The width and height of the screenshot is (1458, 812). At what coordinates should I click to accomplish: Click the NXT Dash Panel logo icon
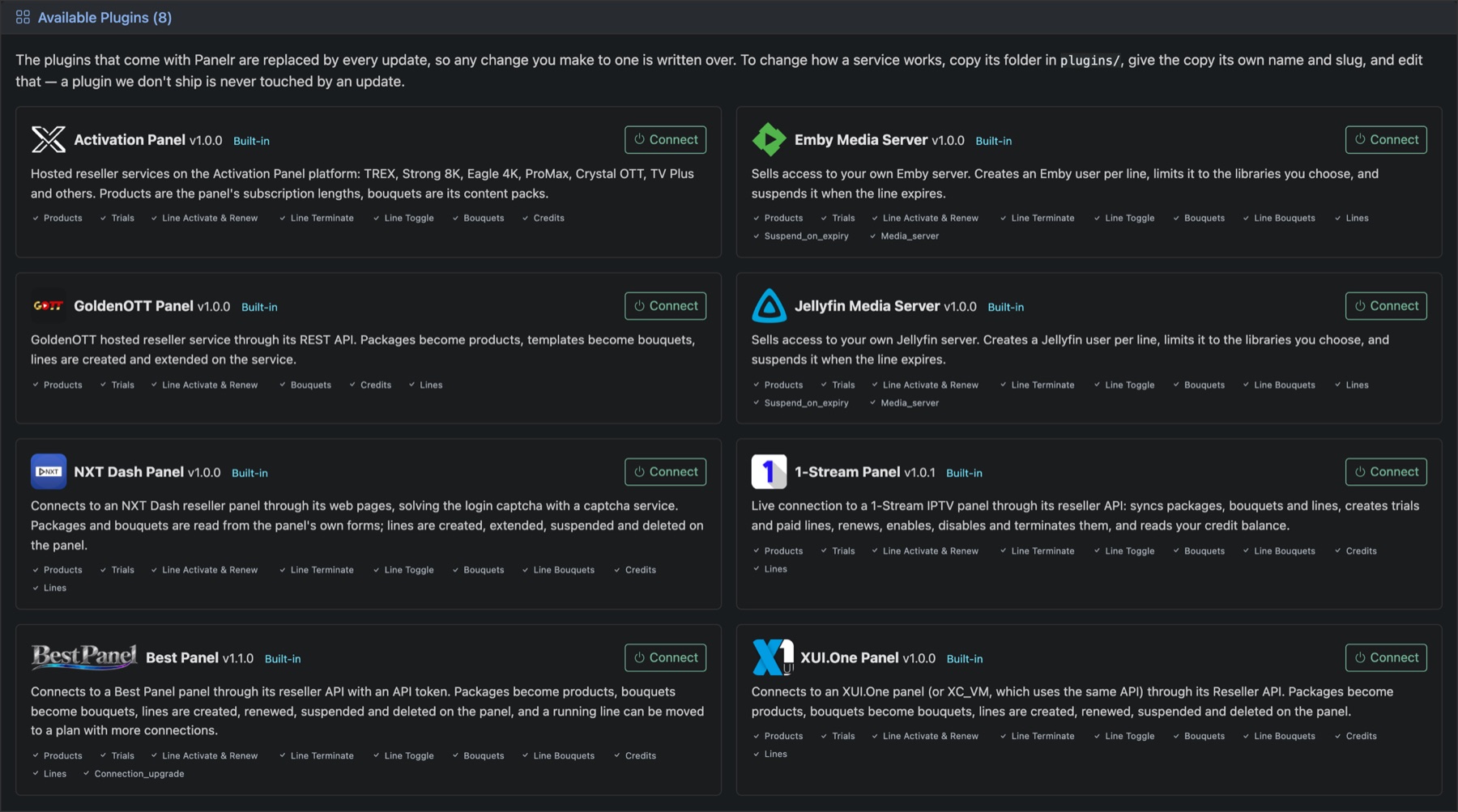pyautogui.click(x=49, y=471)
